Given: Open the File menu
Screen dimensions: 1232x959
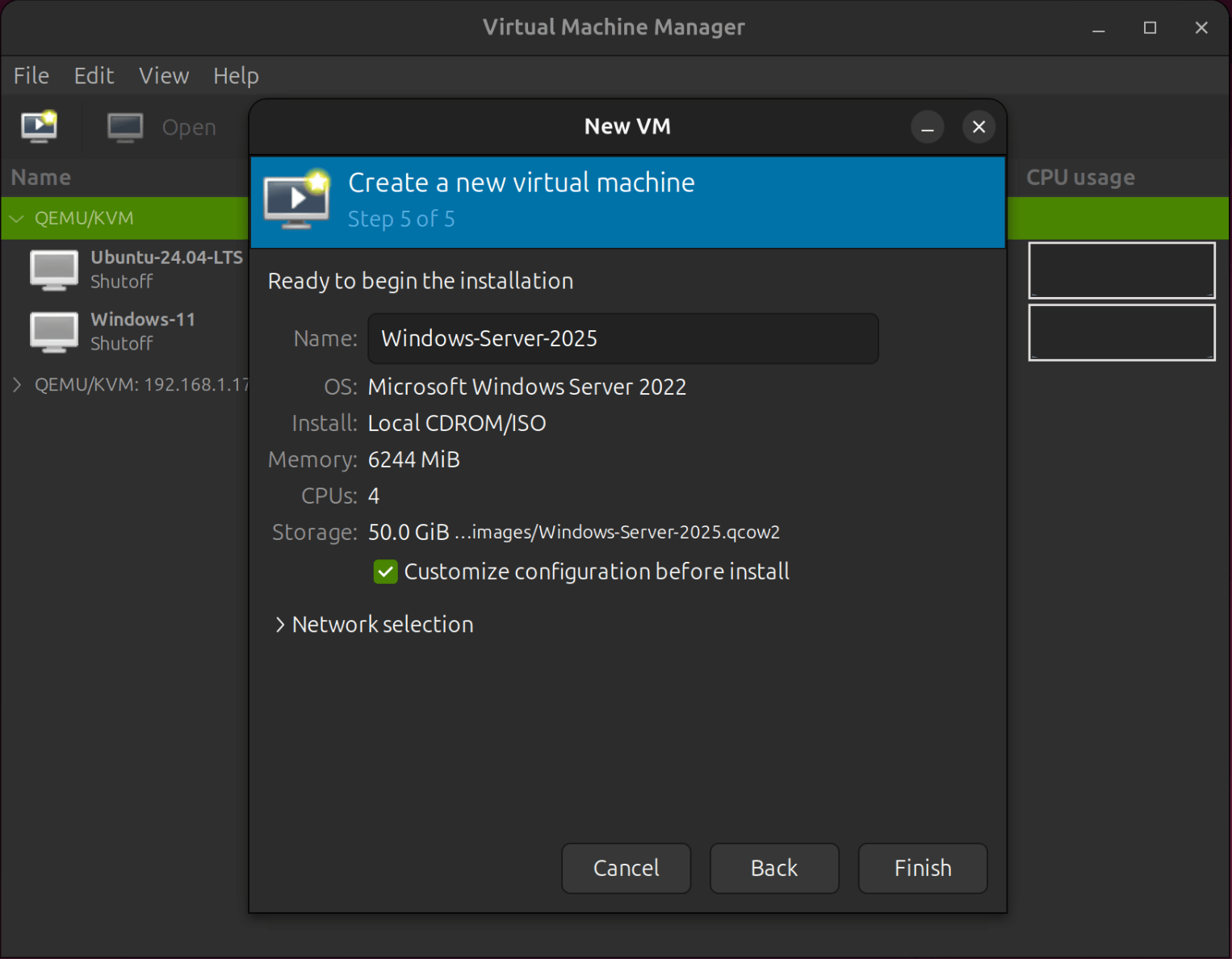Looking at the screenshot, I should tap(30, 75).
